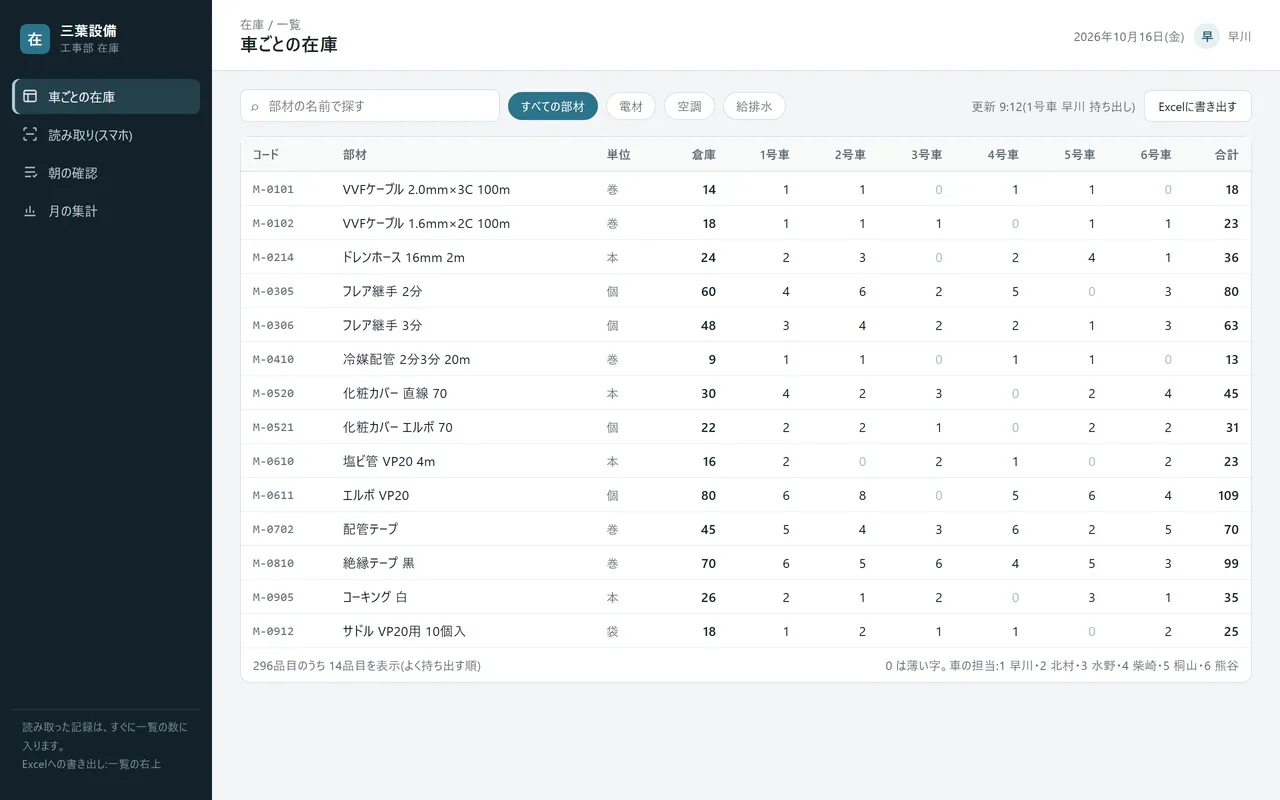Screen dimensions: 1280x800
Task: Open the 読み取り(スマホ) page
Action: [106, 135]
